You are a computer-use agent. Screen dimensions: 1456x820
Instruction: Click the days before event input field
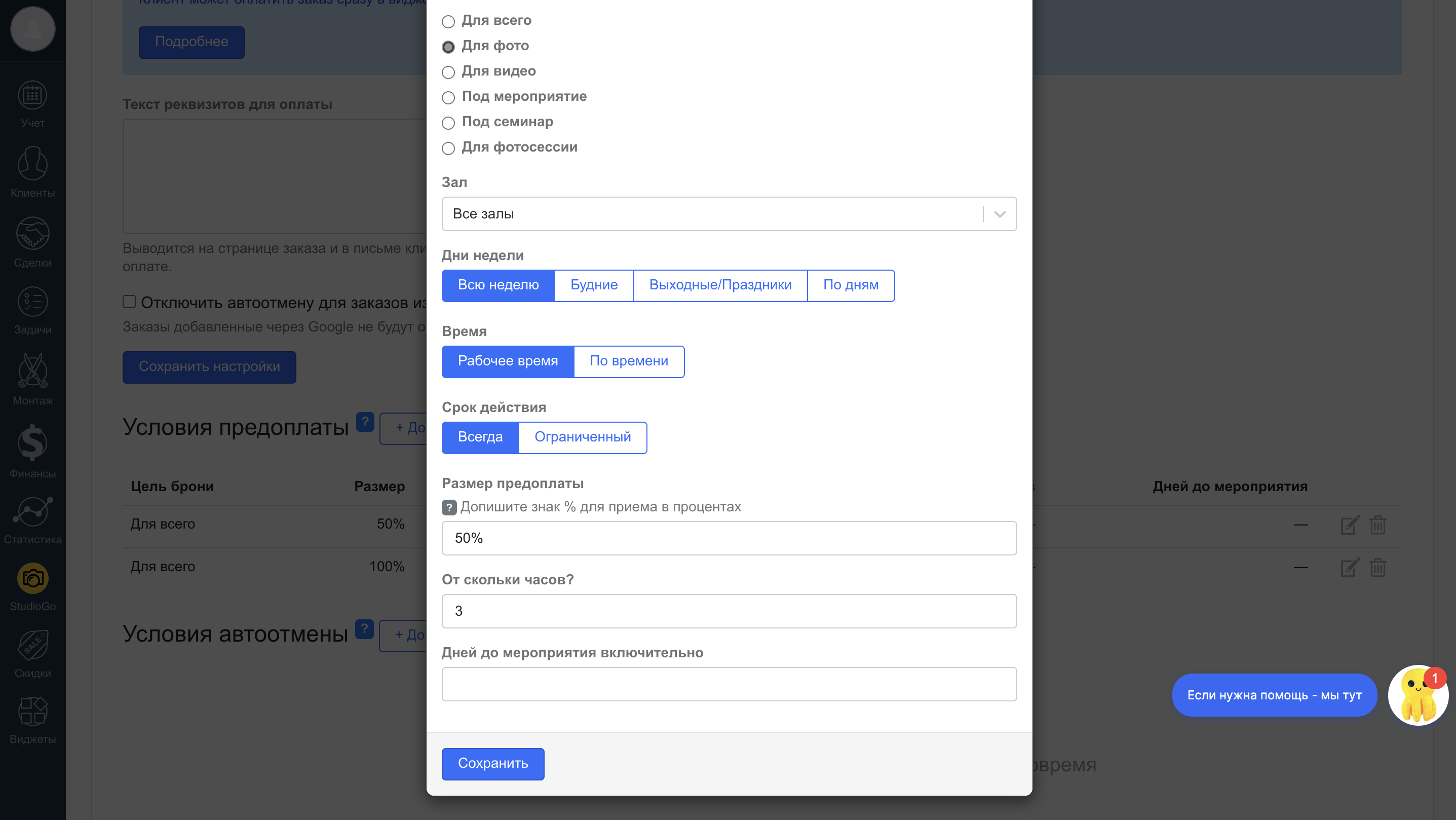pyautogui.click(x=729, y=684)
